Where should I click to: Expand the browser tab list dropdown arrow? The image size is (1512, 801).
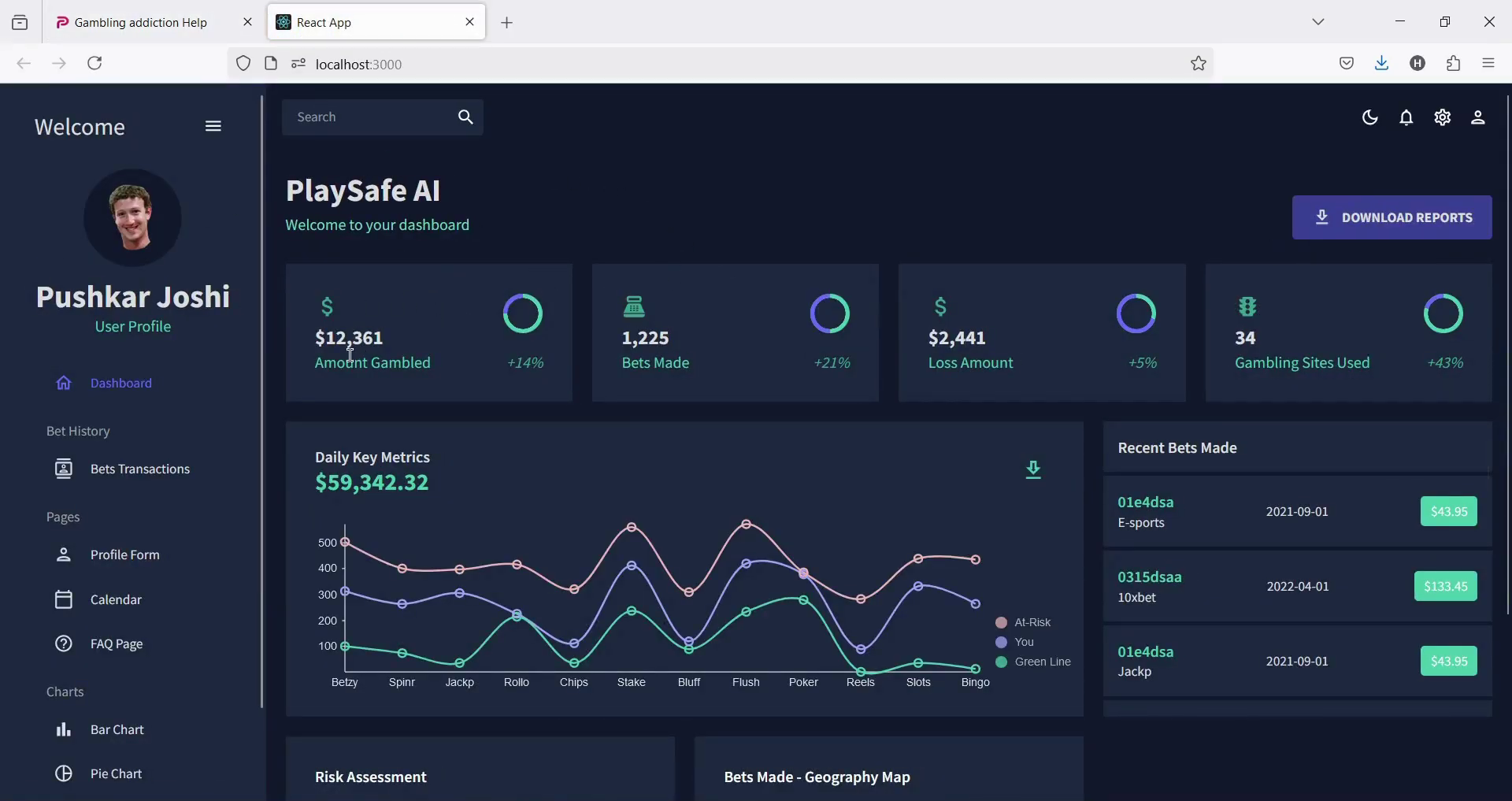coord(1318,22)
